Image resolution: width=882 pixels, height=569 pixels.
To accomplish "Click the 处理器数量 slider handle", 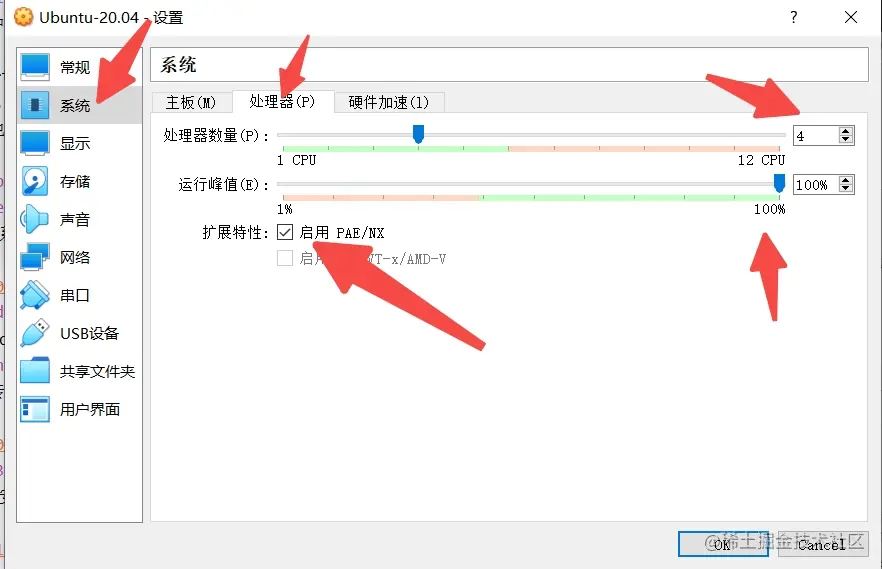I will click(x=418, y=134).
